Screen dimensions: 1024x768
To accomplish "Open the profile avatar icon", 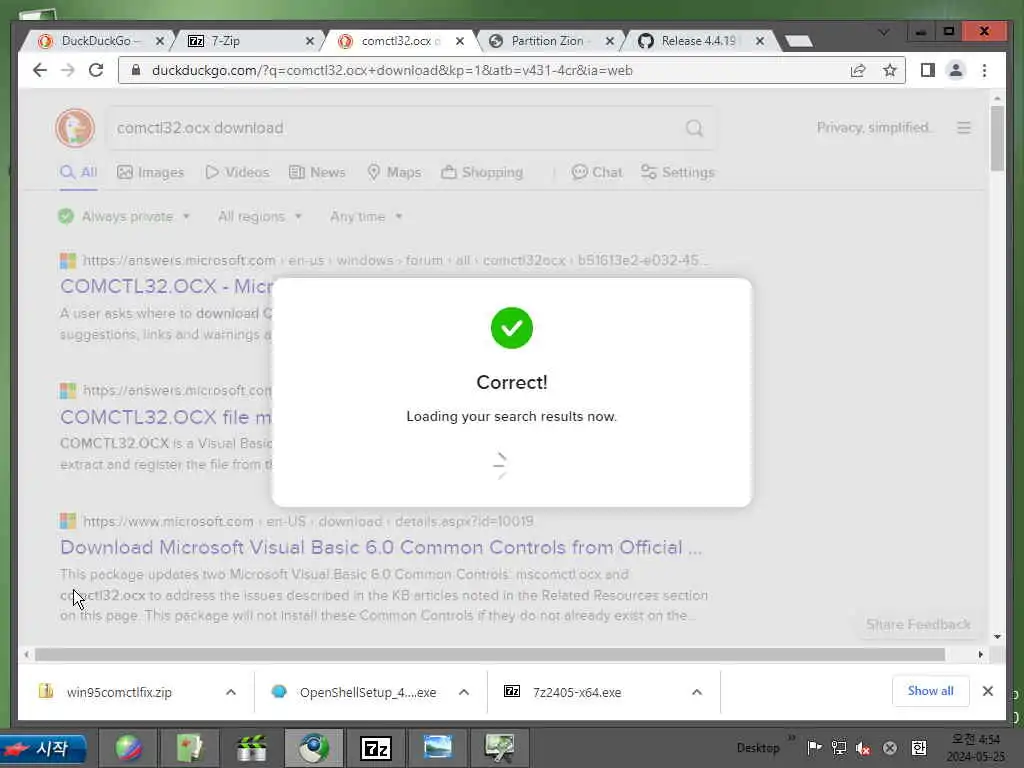I will pos(955,71).
